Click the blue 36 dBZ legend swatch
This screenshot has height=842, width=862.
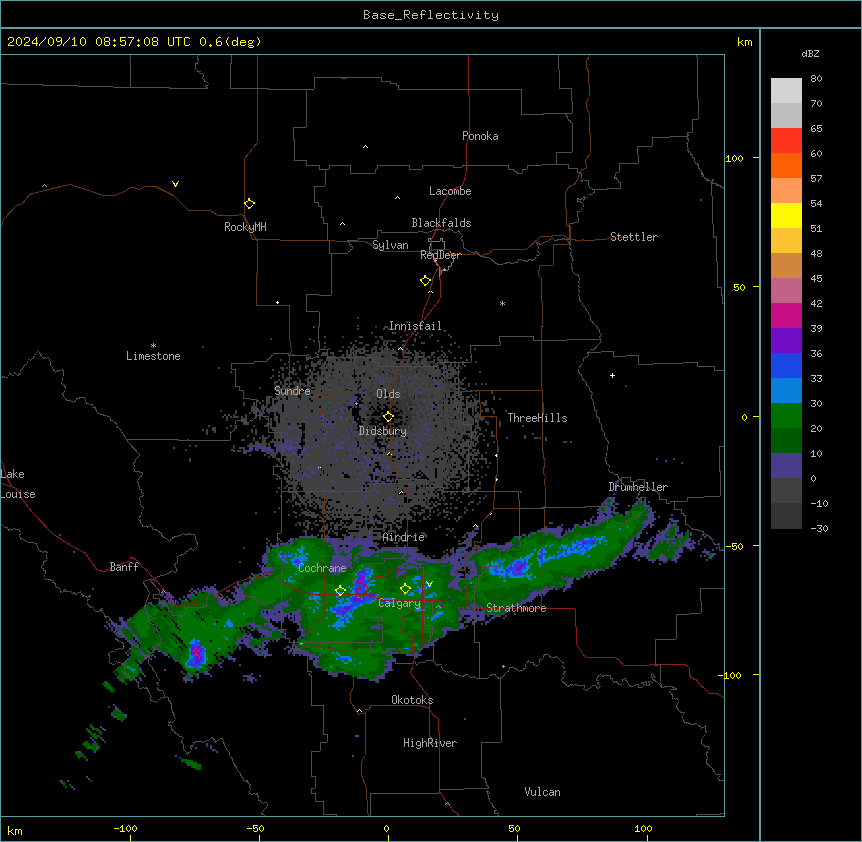[x=786, y=365]
